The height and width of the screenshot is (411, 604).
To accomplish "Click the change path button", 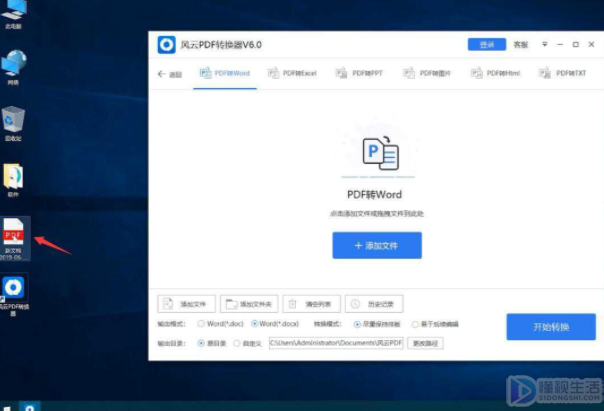I will click(425, 343).
